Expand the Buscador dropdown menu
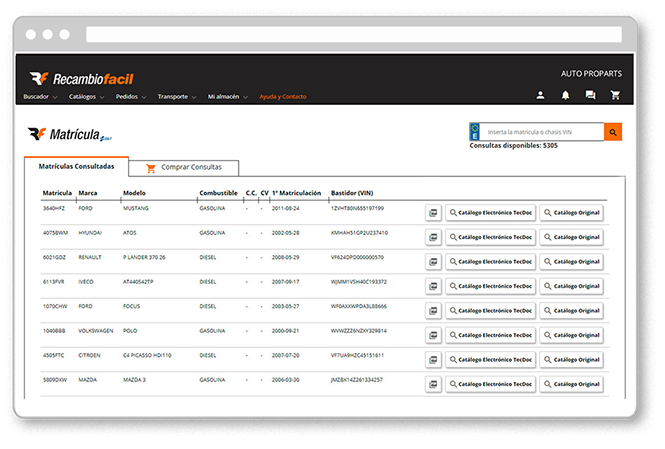 42,97
